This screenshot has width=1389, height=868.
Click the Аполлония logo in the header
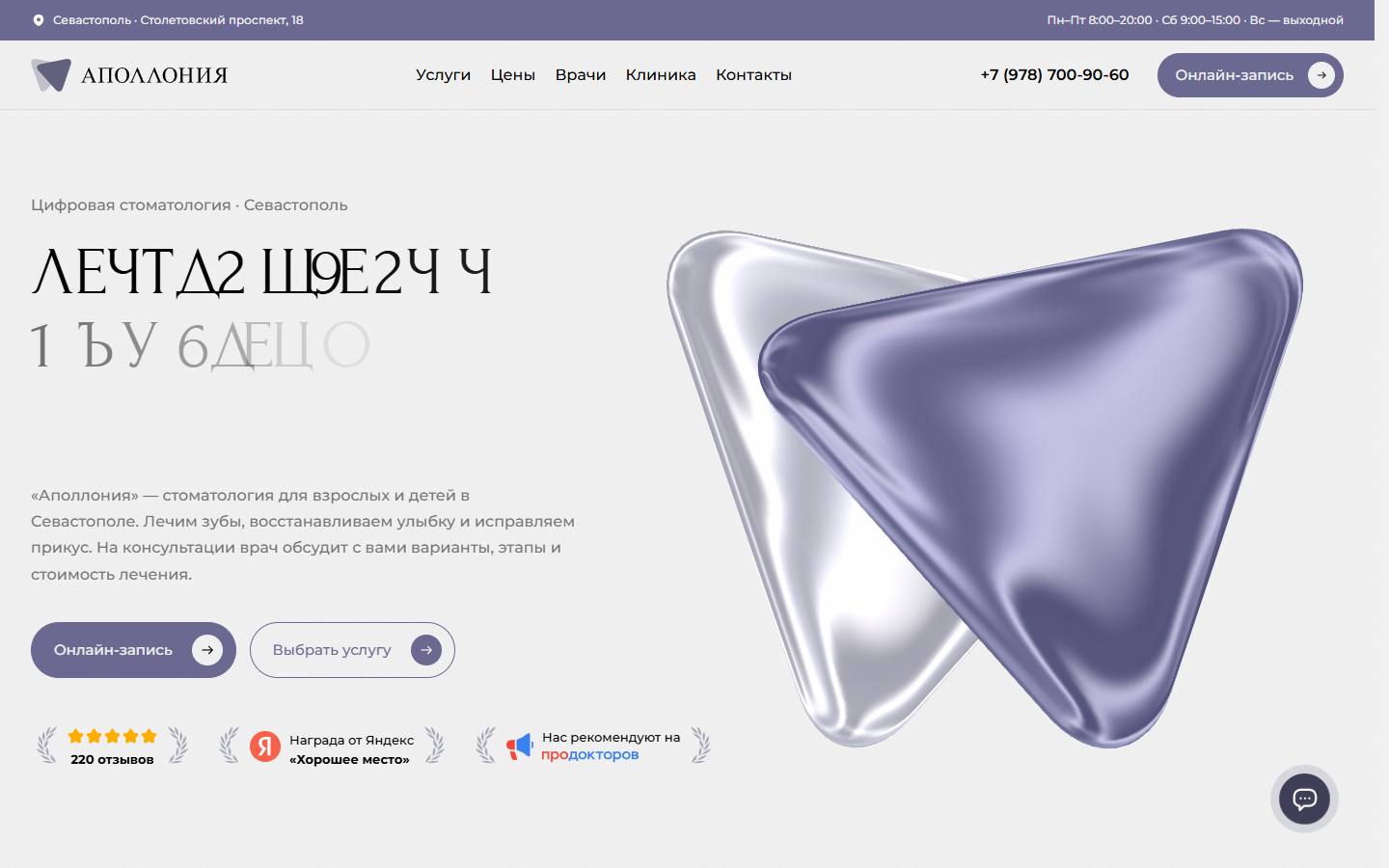129,75
